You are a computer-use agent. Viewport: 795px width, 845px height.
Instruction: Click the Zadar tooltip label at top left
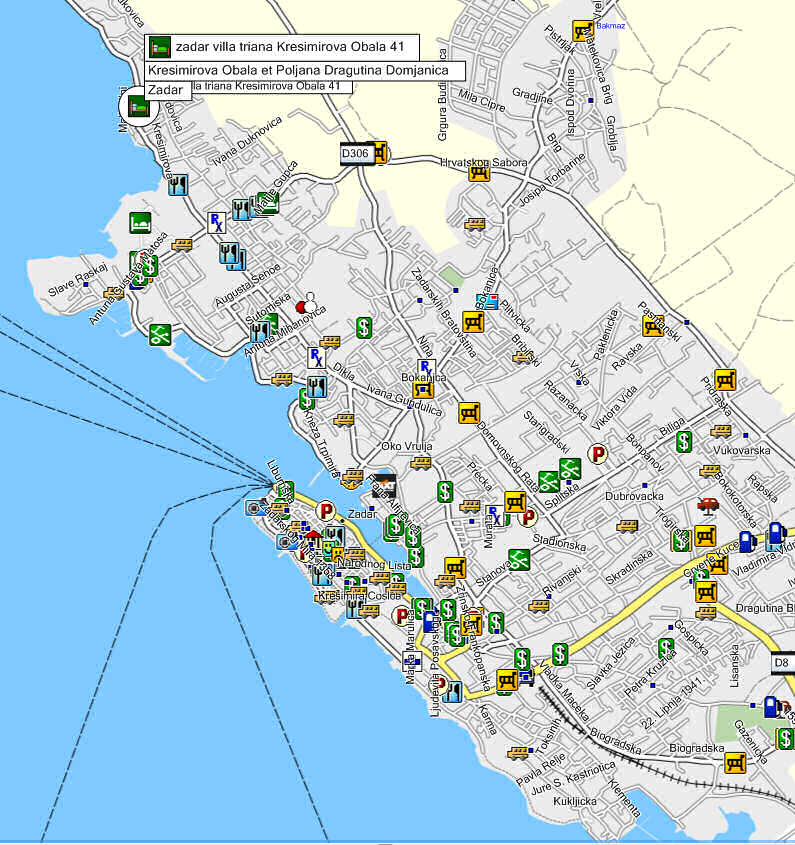(x=165, y=90)
